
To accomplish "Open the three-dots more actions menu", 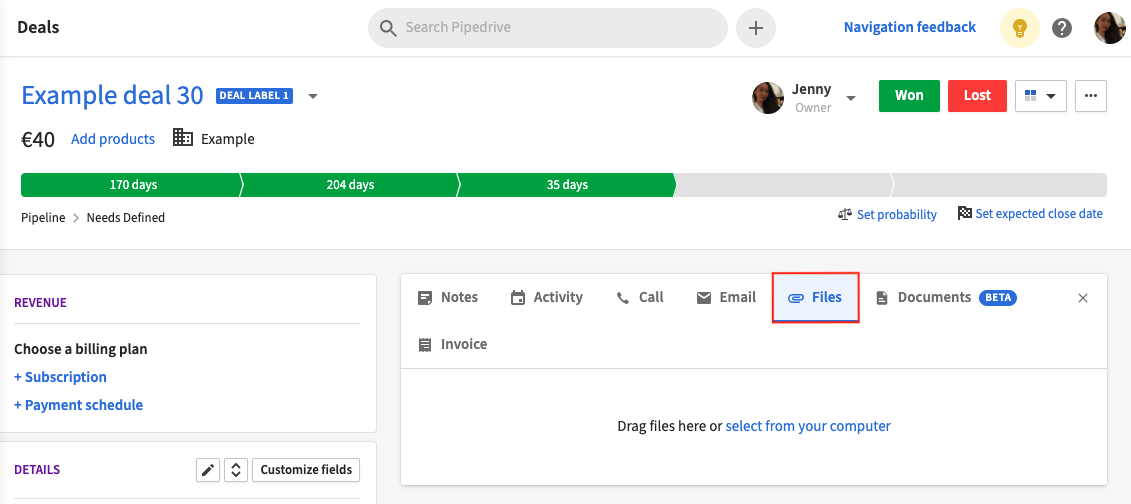I will (1091, 96).
